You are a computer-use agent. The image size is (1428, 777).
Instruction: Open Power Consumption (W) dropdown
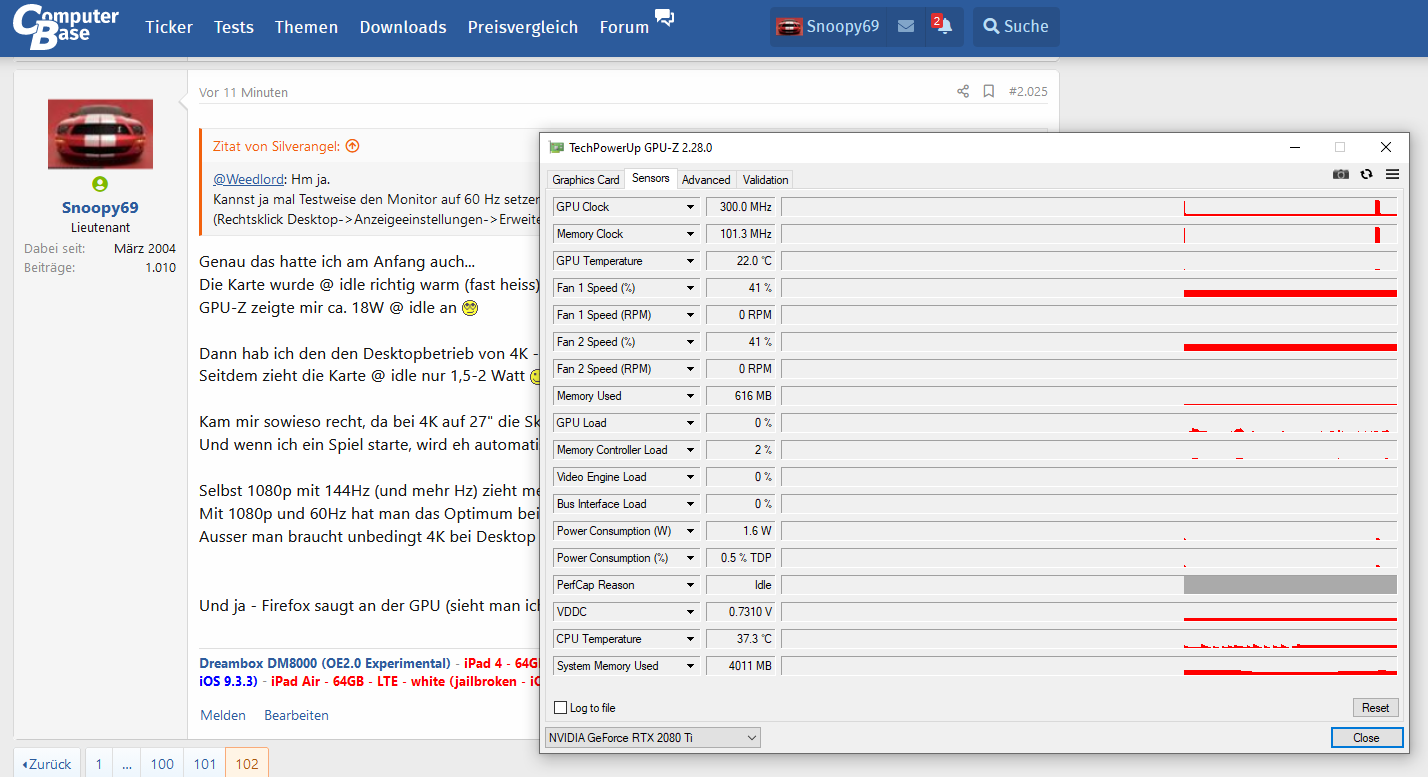pos(690,531)
